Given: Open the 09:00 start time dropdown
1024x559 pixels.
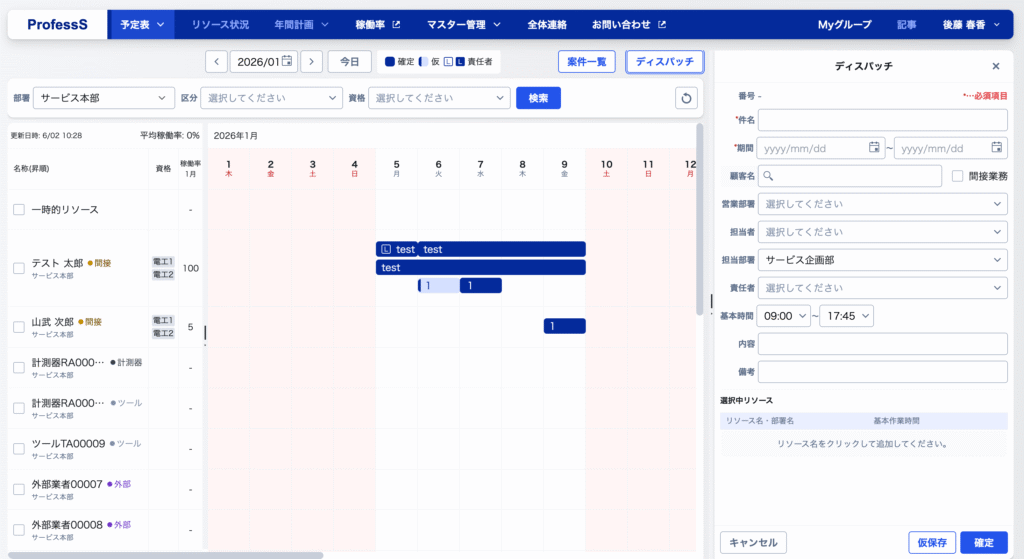Looking at the screenshot, I should [x=784, y=316].
